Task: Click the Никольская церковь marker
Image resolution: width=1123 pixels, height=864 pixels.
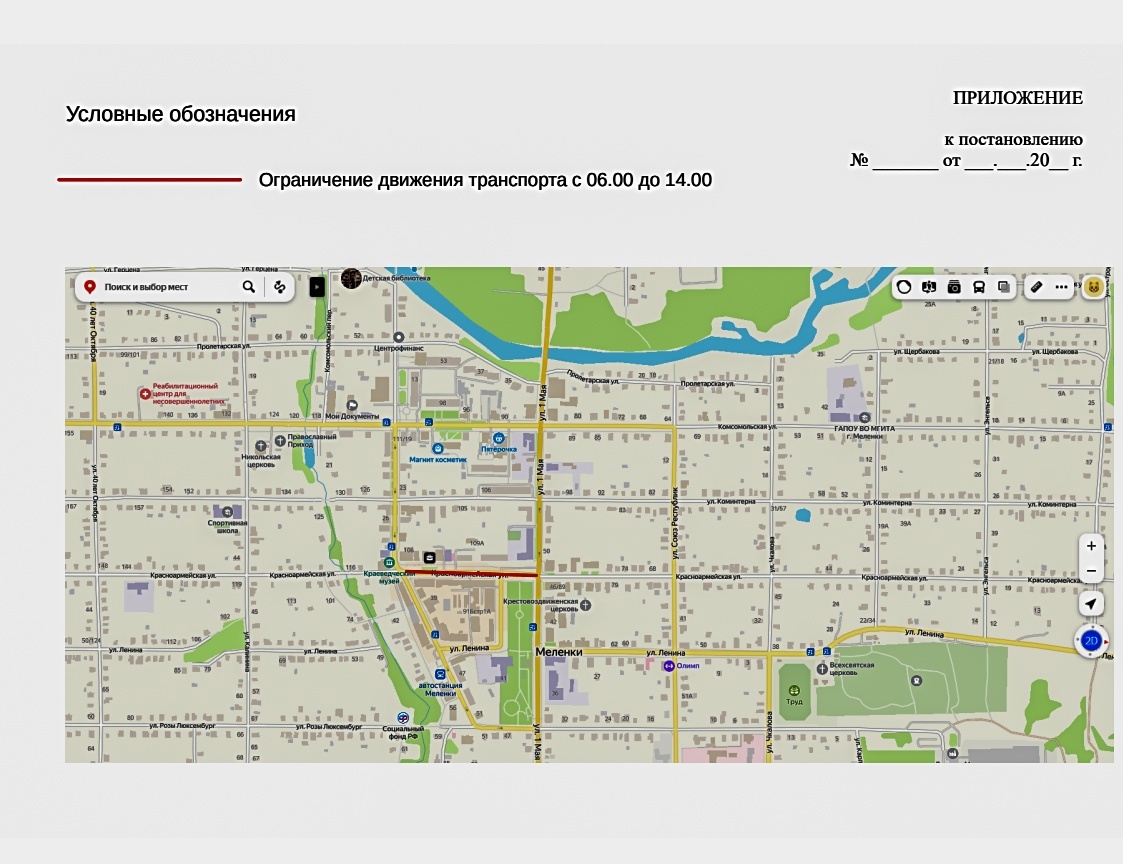Action: [x=261, y=446]
